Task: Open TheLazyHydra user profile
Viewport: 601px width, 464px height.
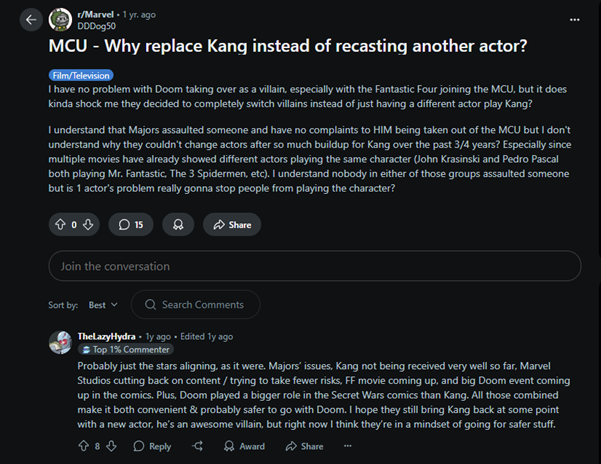Action: click(108, 337)
